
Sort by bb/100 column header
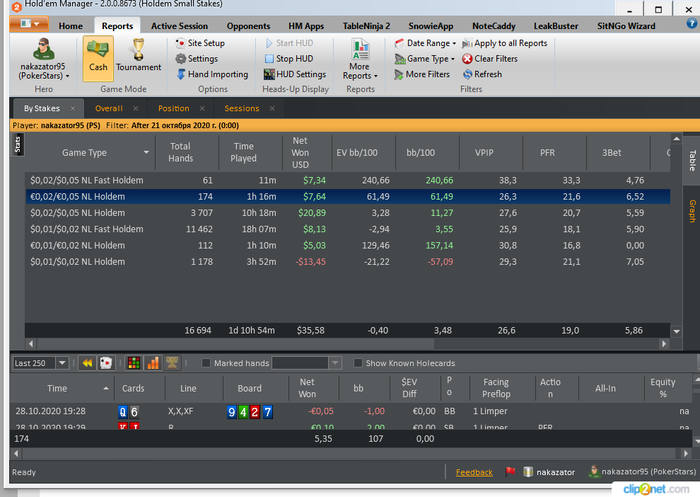click(420, 153)
